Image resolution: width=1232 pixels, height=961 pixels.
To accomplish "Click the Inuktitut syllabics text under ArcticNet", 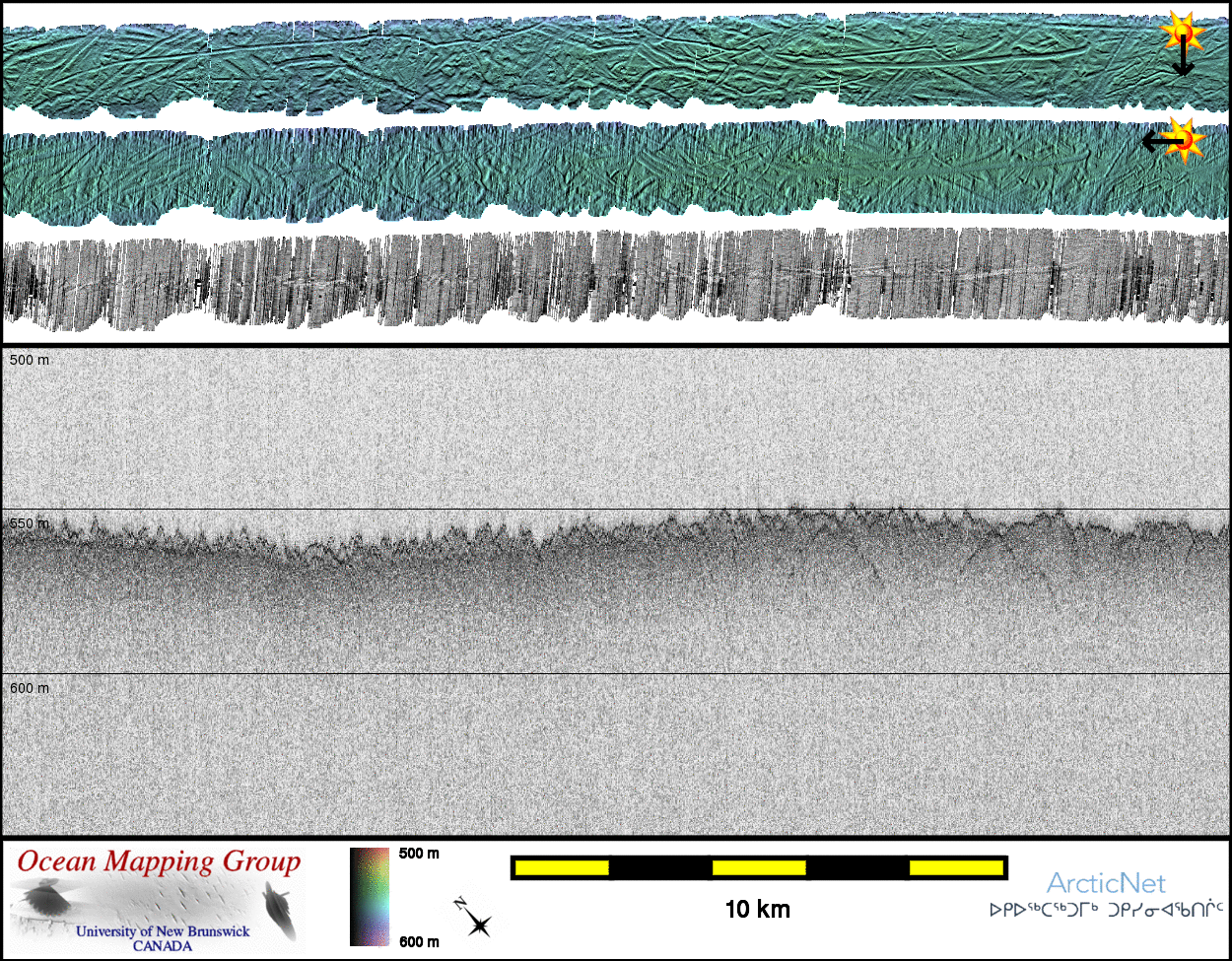I will pyautogui.click(x=1106, y=910).
